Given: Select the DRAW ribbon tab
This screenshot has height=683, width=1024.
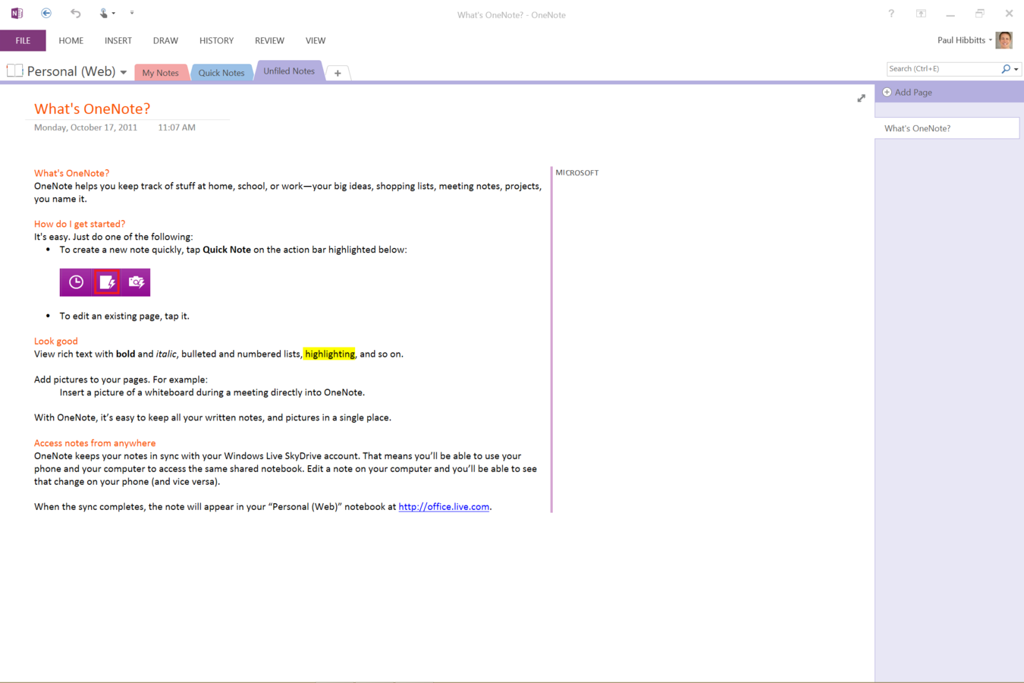Looking at the screenshot, I should tap(166, 40).
